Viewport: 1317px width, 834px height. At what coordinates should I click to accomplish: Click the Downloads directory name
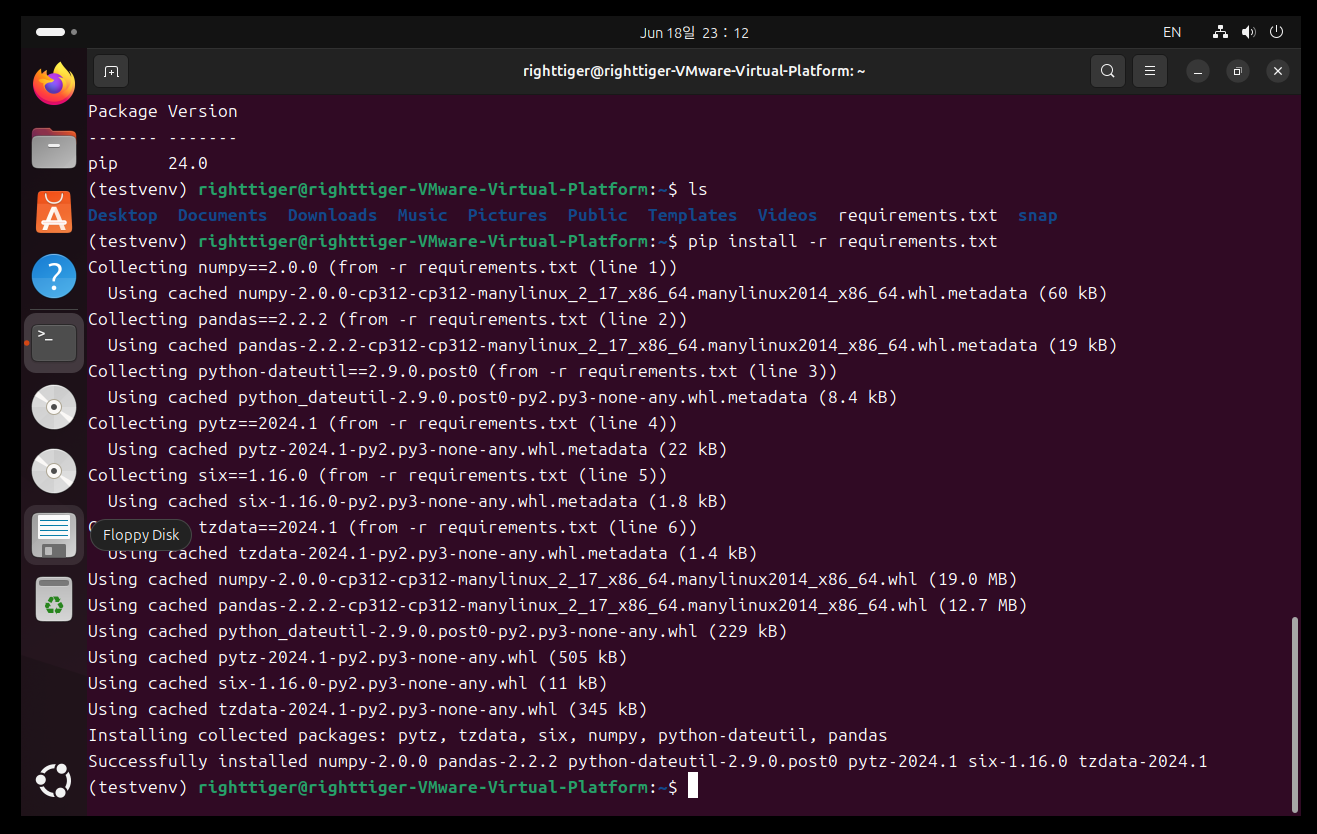point(333,215)
